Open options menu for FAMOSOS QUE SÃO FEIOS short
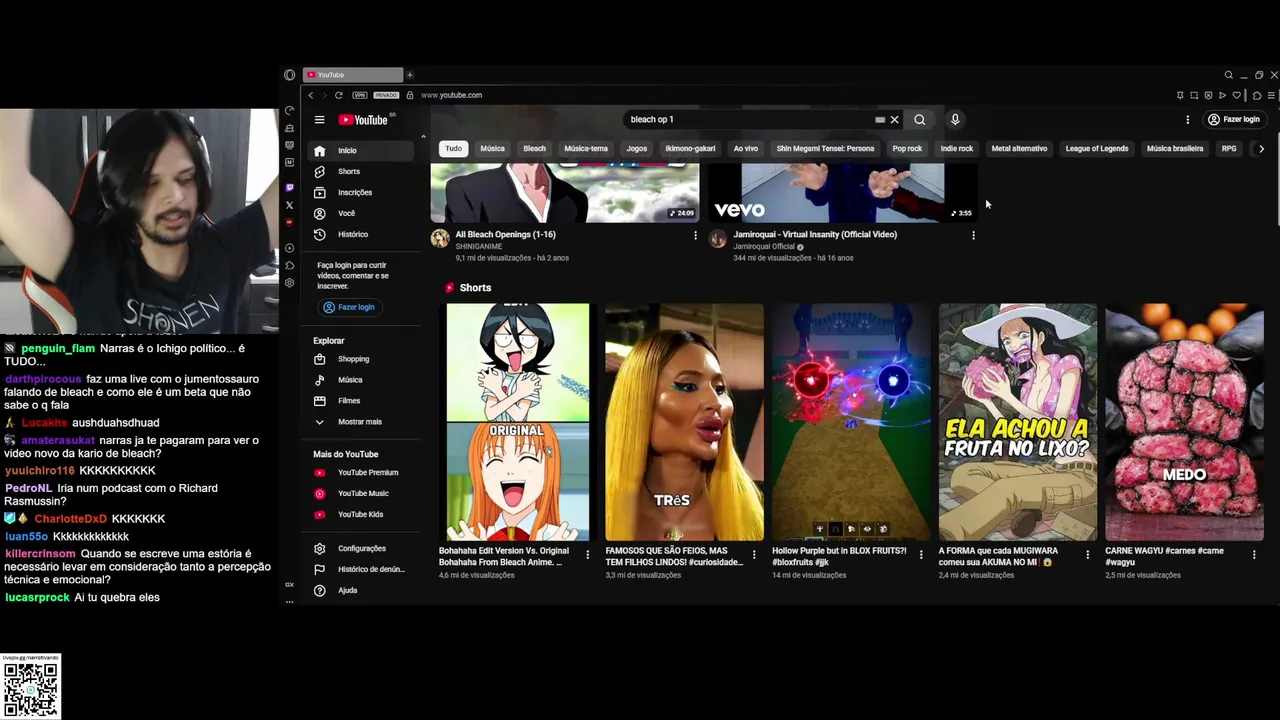This screenshot has height=720, width=1280. click(x=754, y=554)
